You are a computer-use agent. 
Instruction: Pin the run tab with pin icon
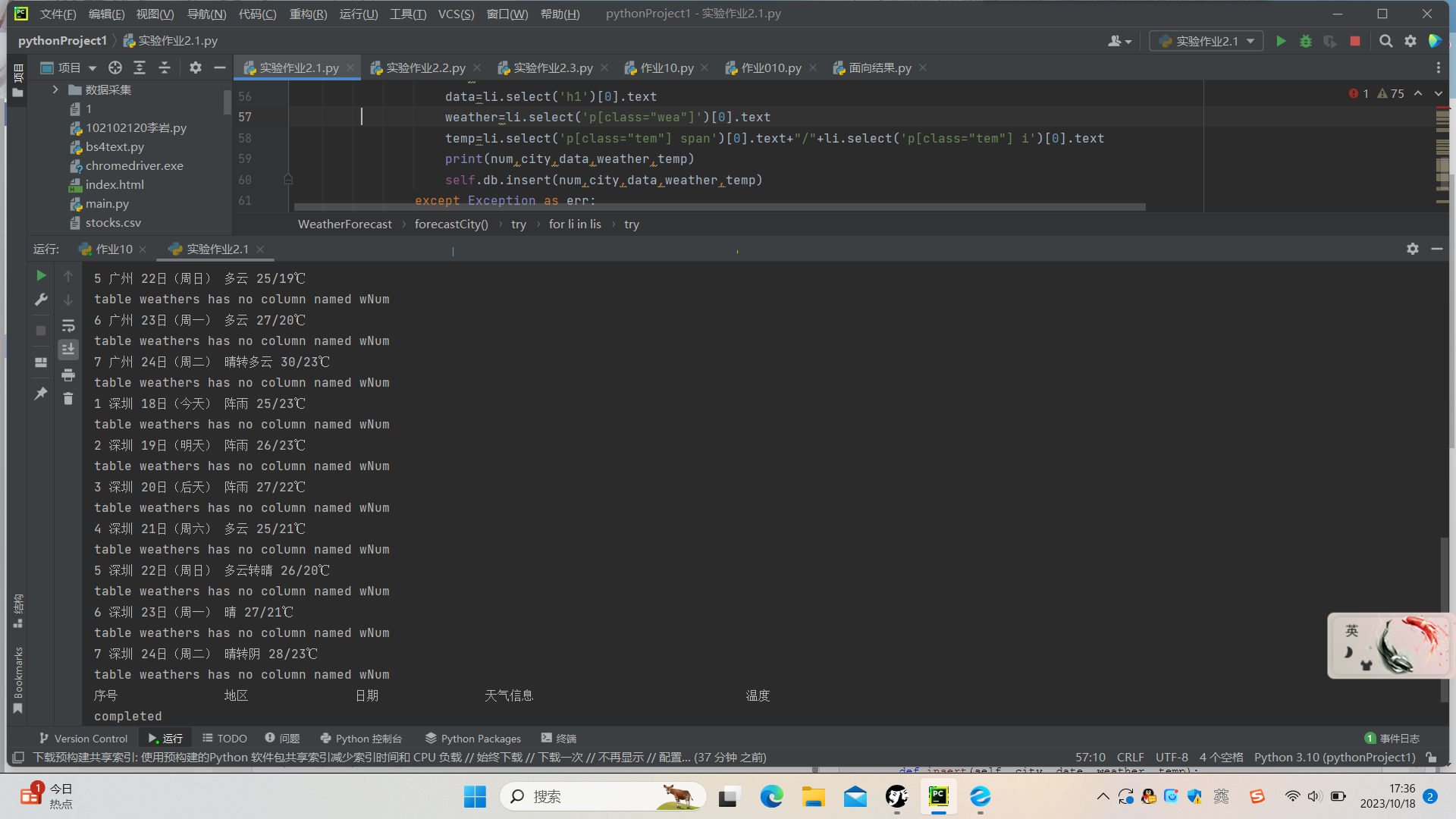tap(41, 394)
